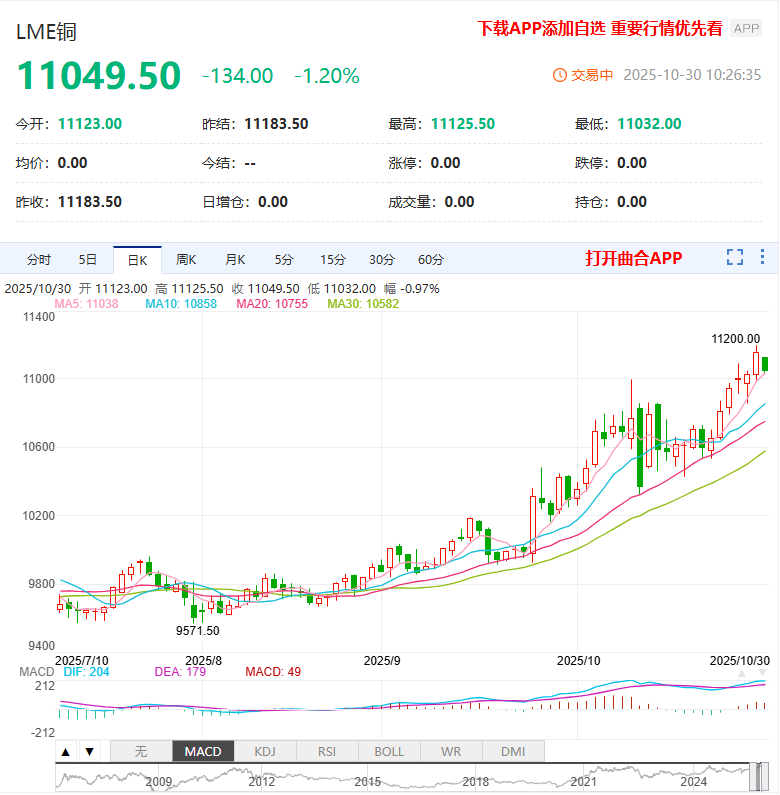Click the 最低 value 11032.00
The height and width of the screenshot is (795, 780).
tap(650, 124)
